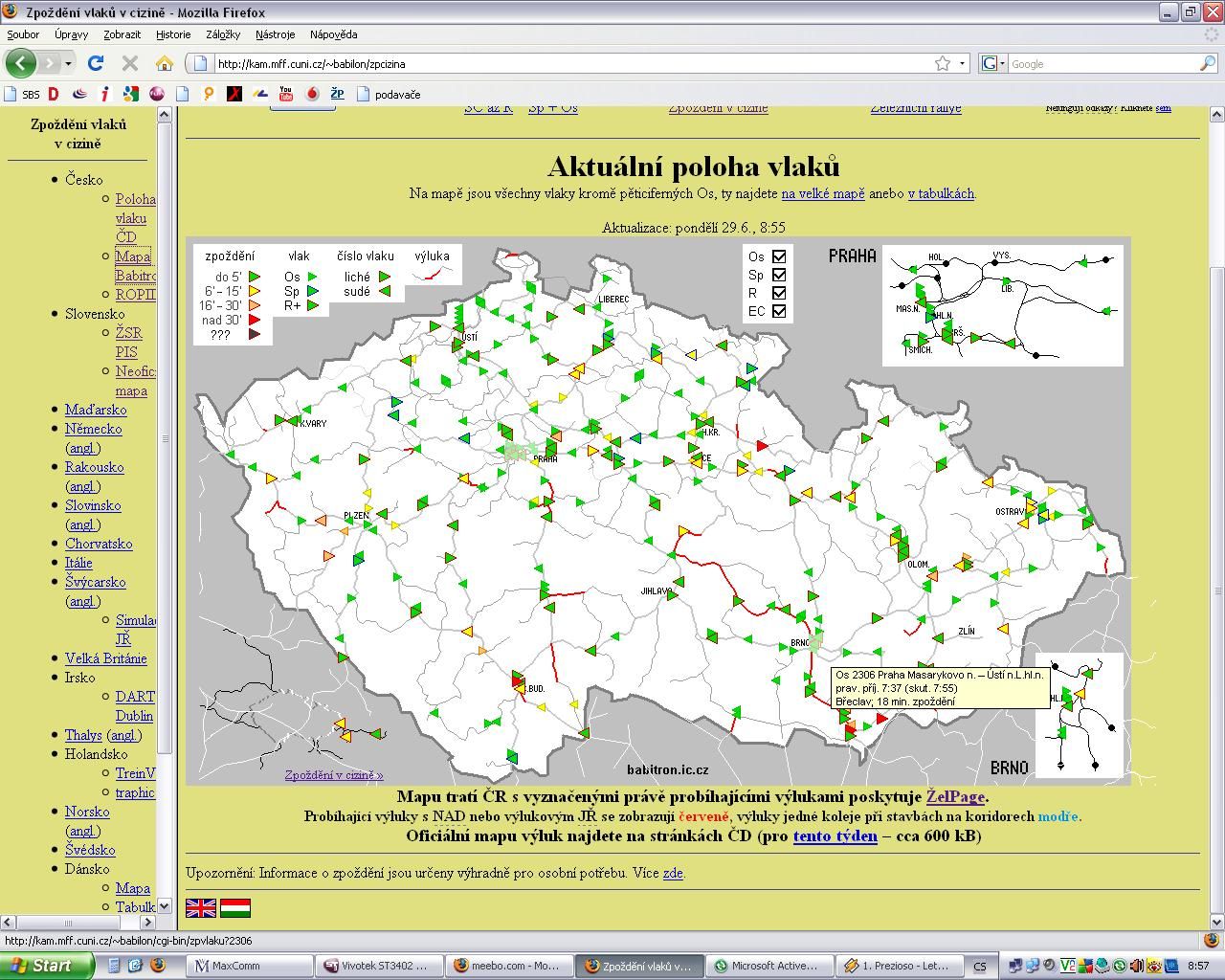The width and height of the screenshot is (1225, 980).
Task: Open the Nápověda menu
Action: [333, 34]
